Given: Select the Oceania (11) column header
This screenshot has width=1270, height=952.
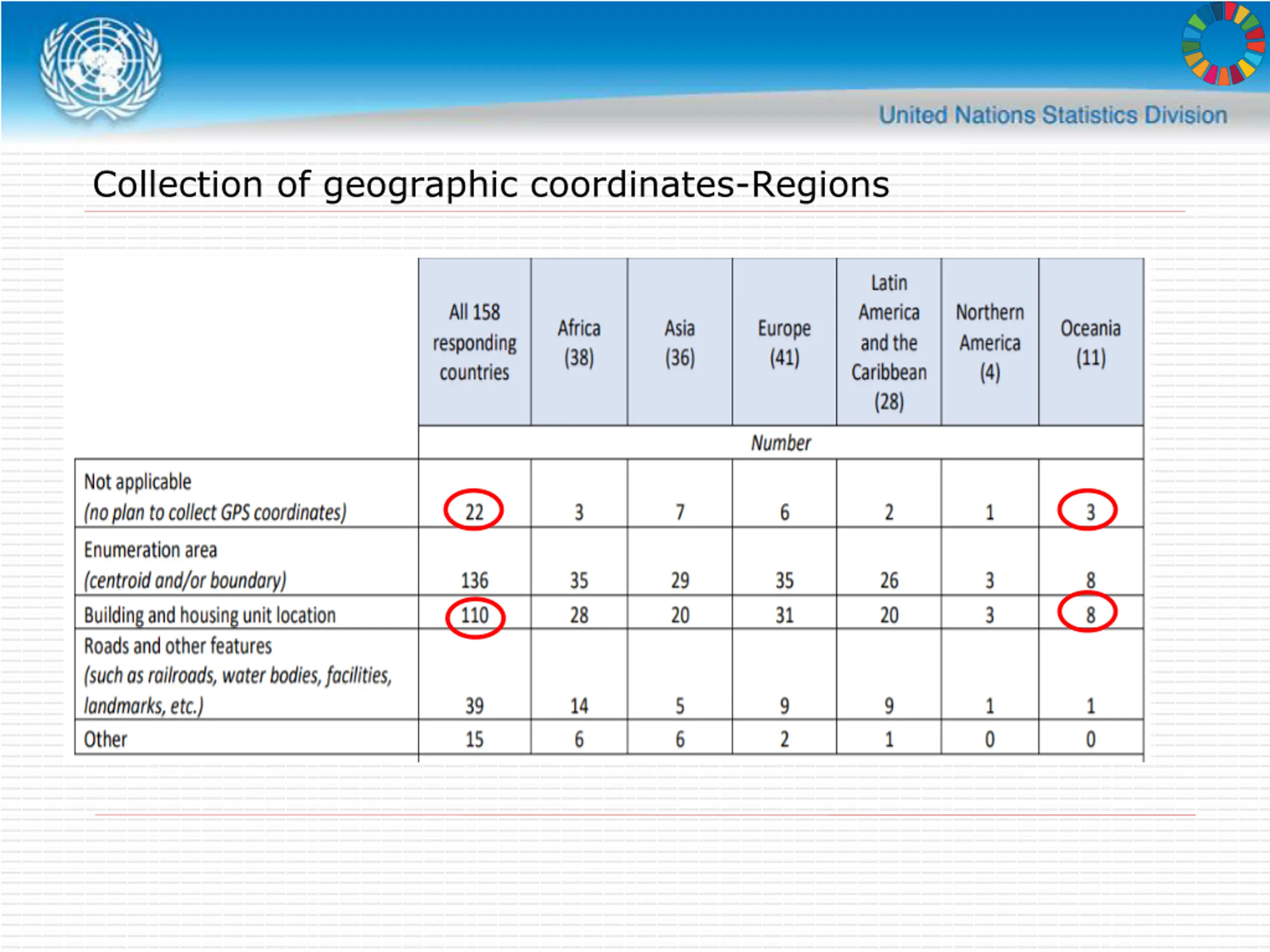Looking at the screenshot, I should coord(1091,342).
